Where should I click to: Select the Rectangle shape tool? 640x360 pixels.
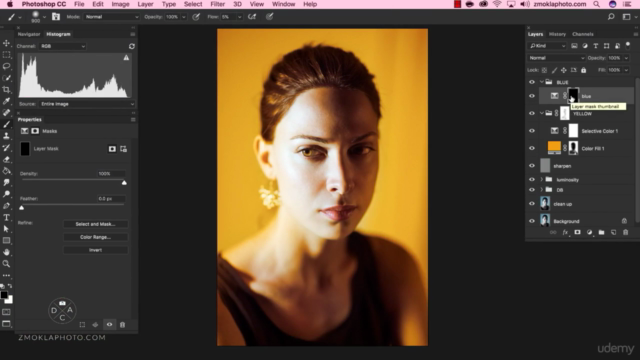[x=6, y=240]
